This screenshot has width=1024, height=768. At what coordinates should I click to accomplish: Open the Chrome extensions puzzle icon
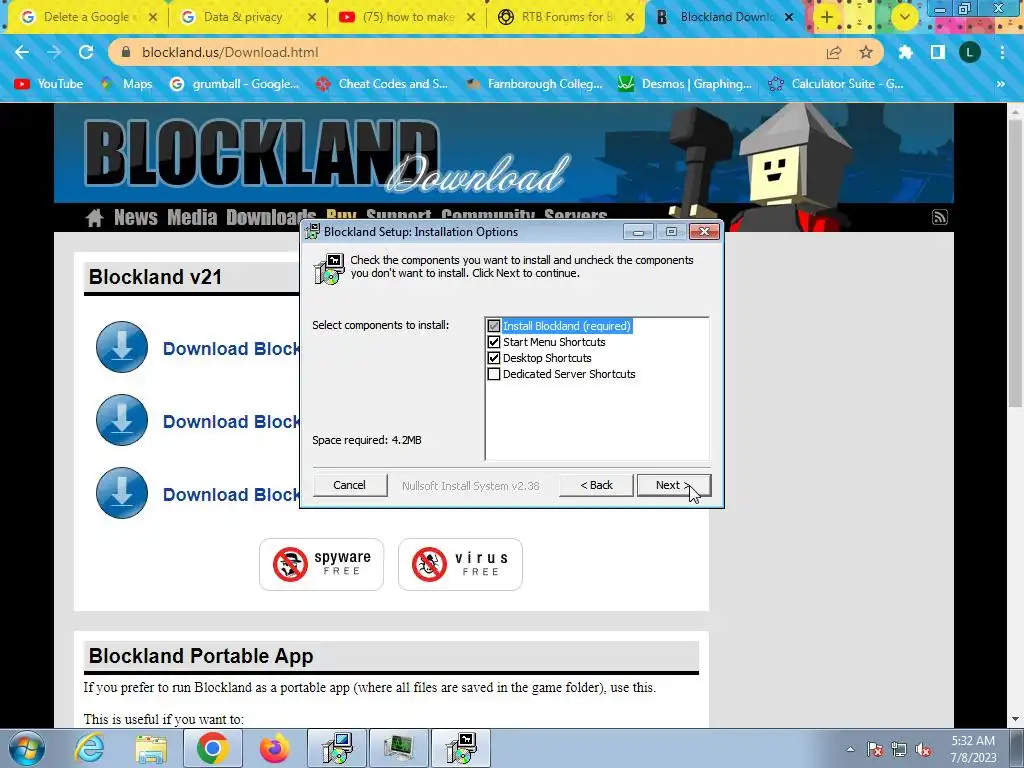coord(905,52)
